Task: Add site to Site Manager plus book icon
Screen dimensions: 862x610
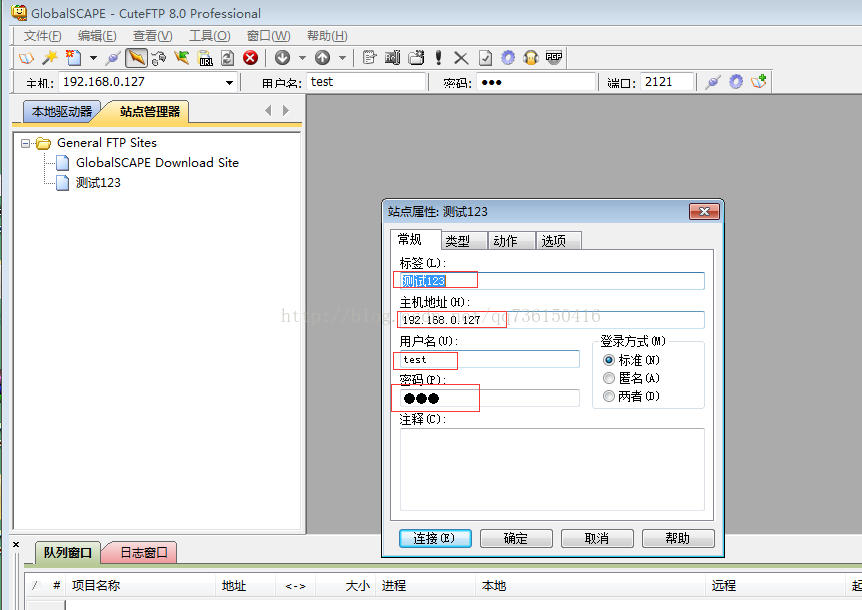Action: [759, 82]
